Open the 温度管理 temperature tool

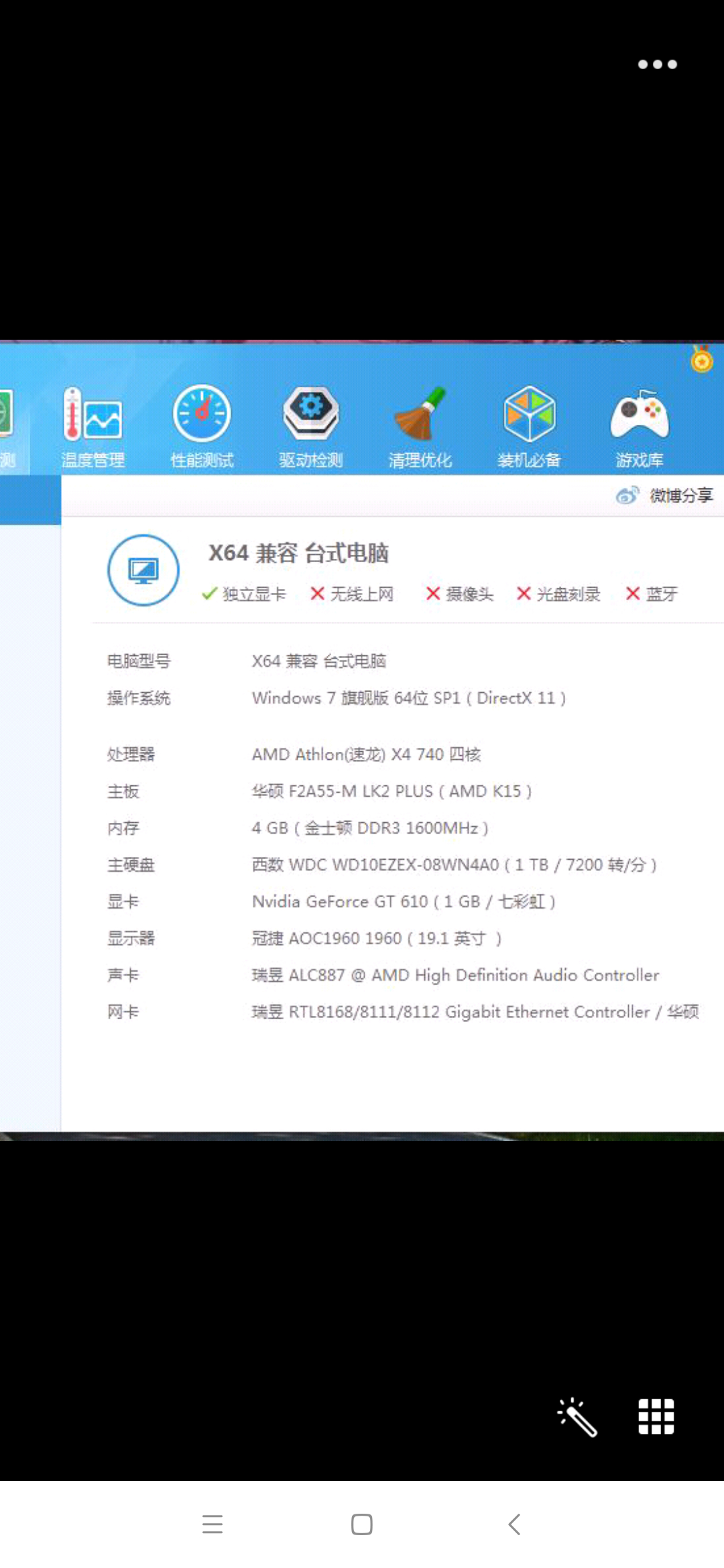[93, 426]
